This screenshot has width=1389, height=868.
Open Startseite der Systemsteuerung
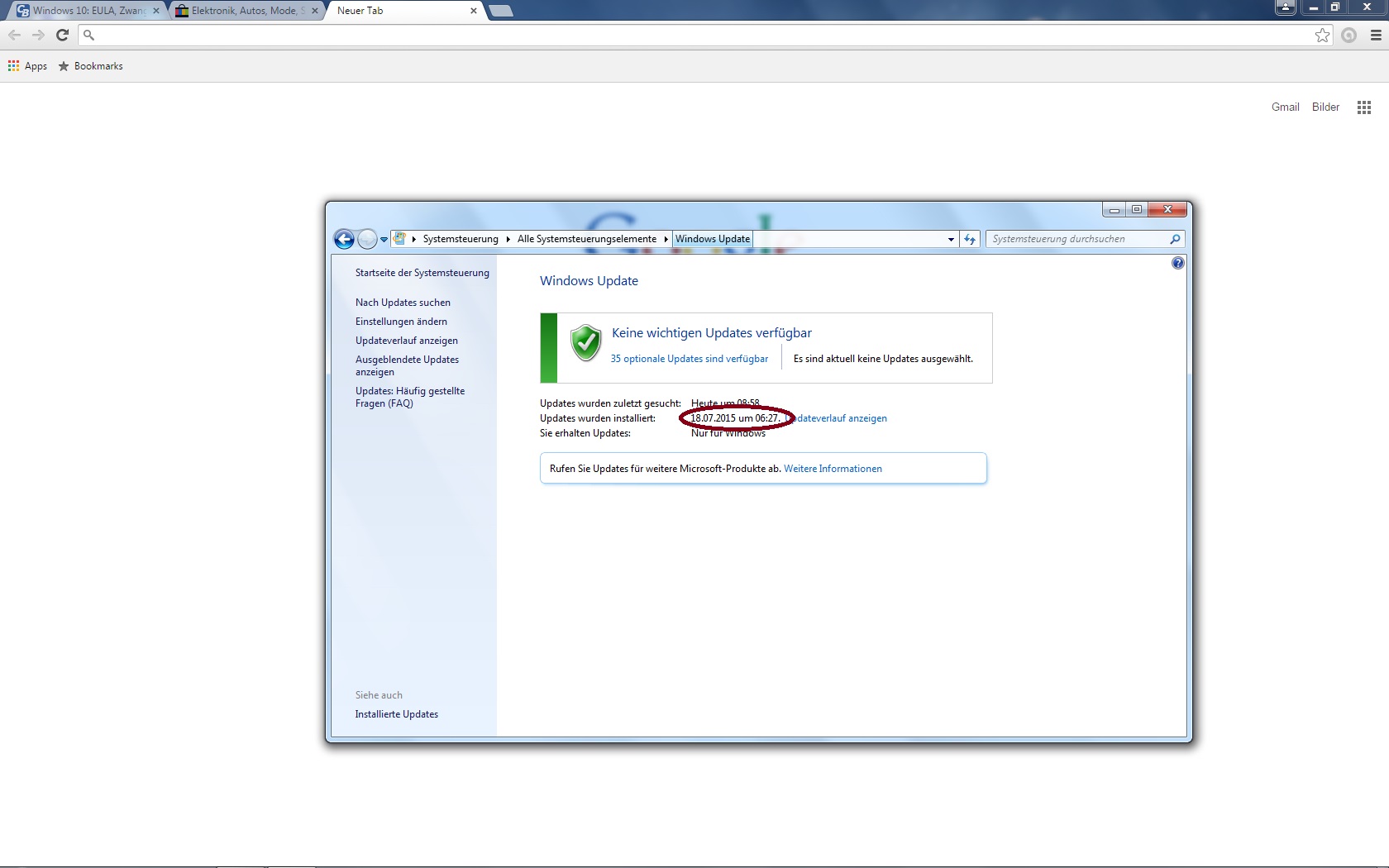pos(422,273)
